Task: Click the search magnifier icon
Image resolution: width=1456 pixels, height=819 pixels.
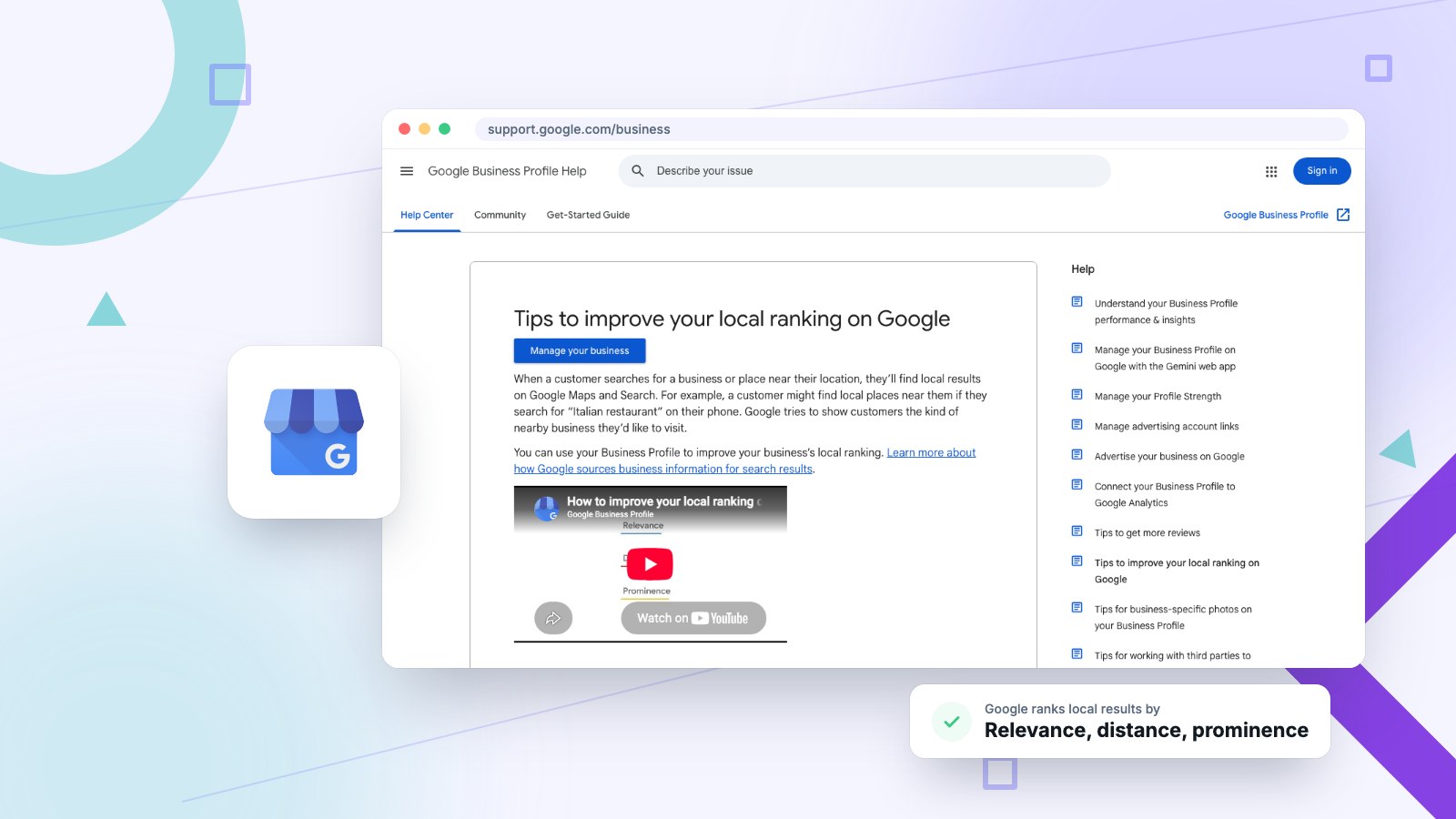Action: point(638,171)
